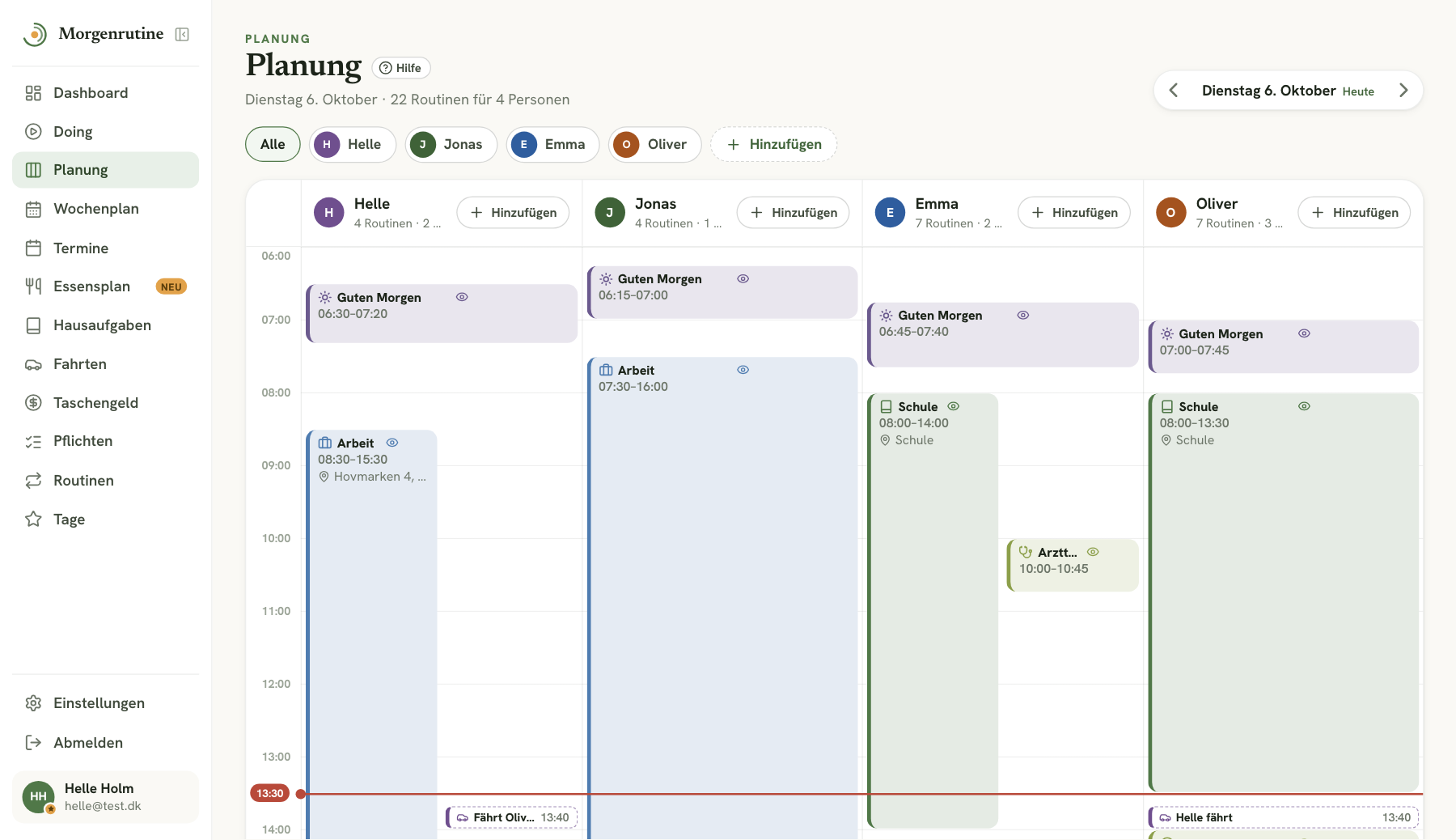
Task: Open Helle Holm's profile avatar
Action: pos(38,797)
